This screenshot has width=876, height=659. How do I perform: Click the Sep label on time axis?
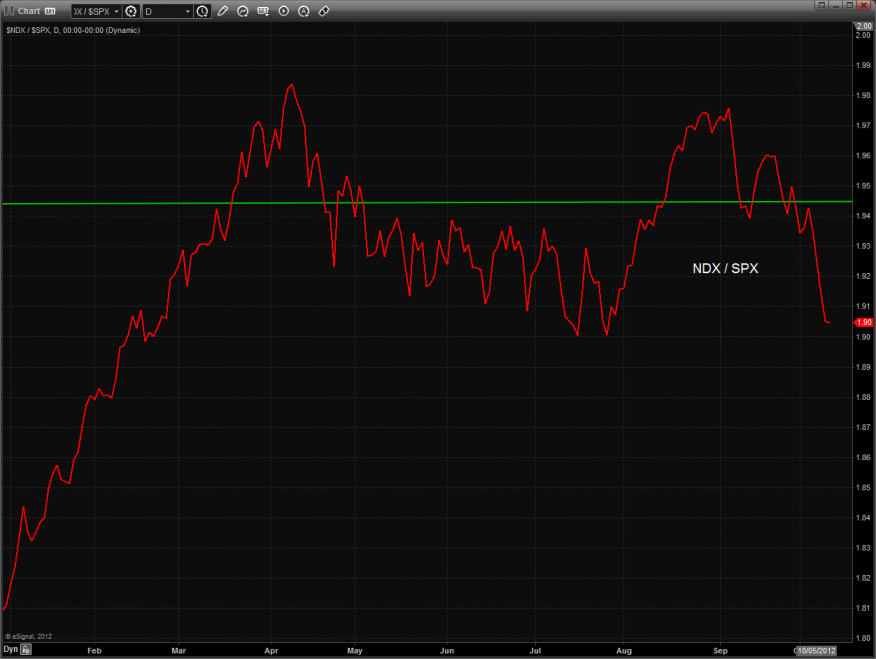tap(721, 651)
